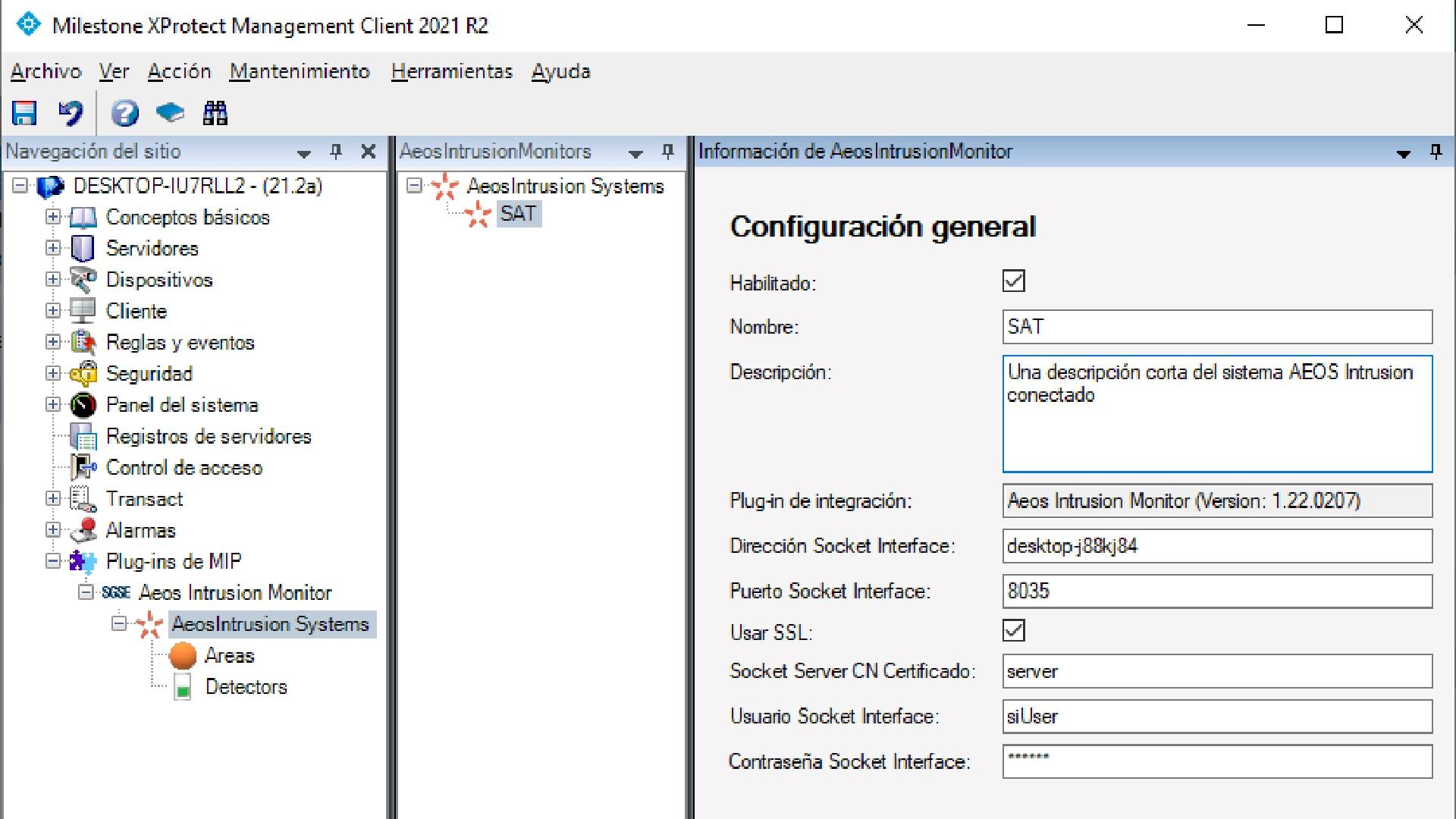Click the Usuario Socket Interface field
The height and width of the screenshot is (819, 1456).
pyautogui.click(x=1217, y=716)
